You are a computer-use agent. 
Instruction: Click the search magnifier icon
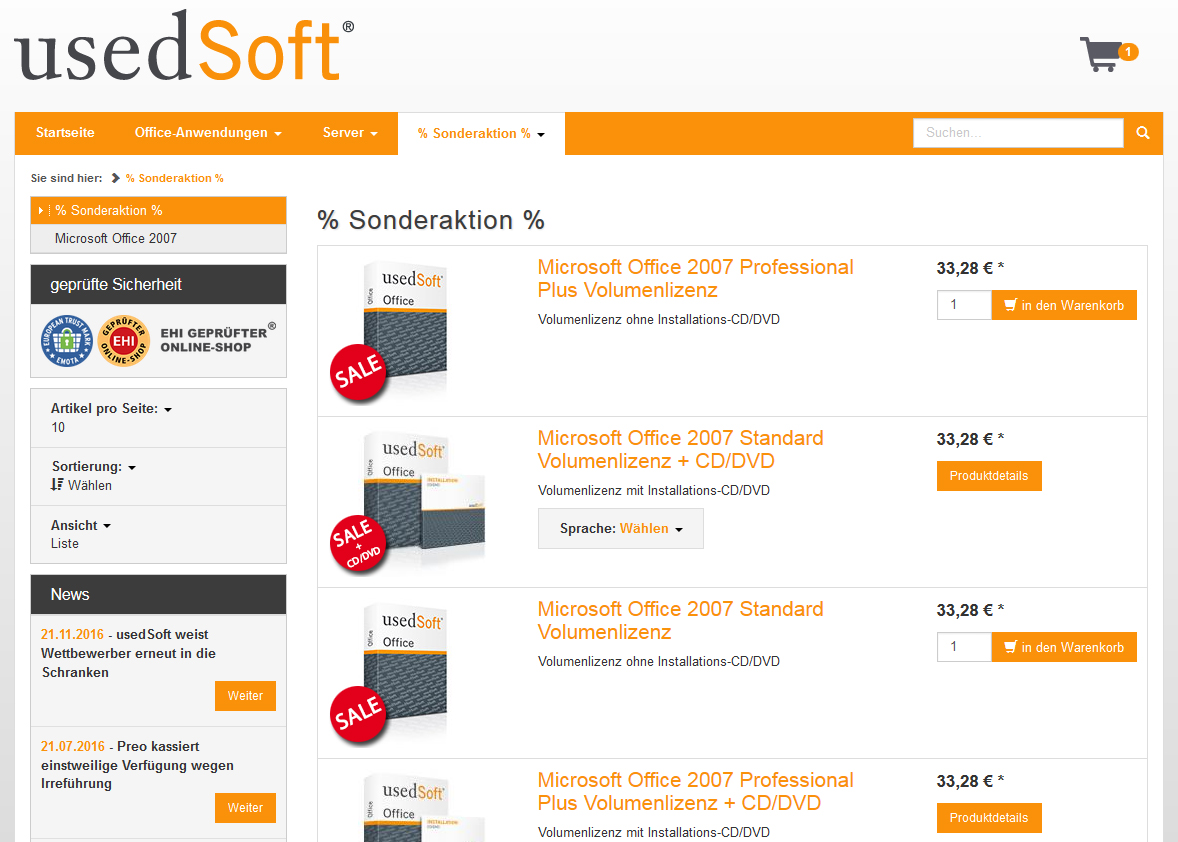(x=1143, y=133)
